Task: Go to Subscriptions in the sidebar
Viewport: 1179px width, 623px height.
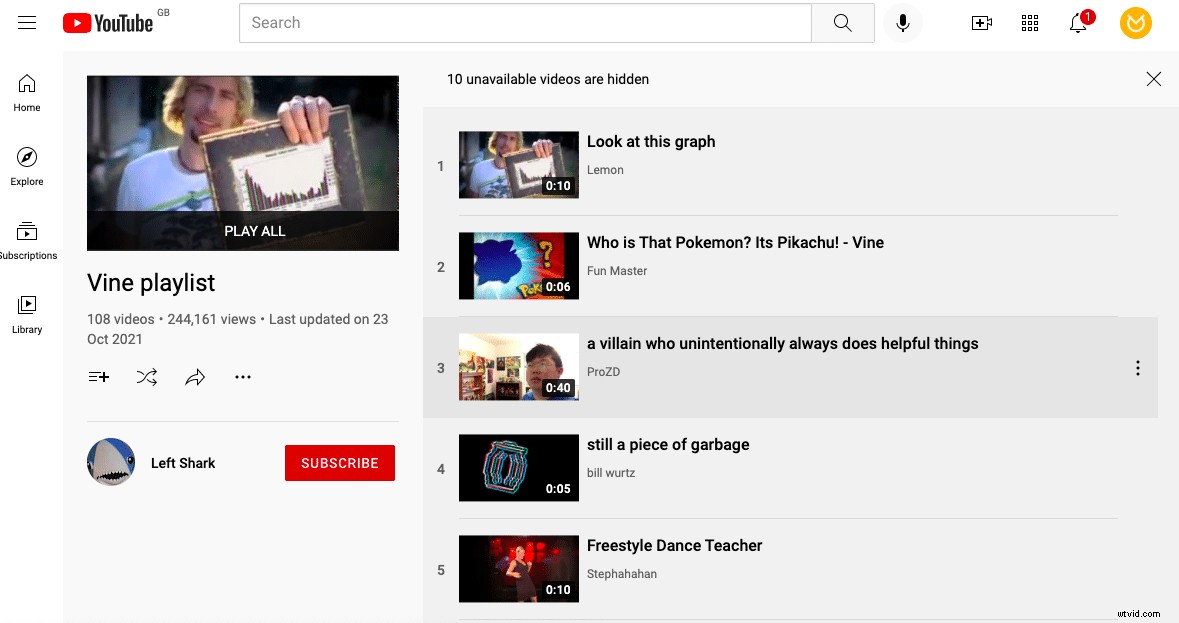Action: click(x=26, y=238)
